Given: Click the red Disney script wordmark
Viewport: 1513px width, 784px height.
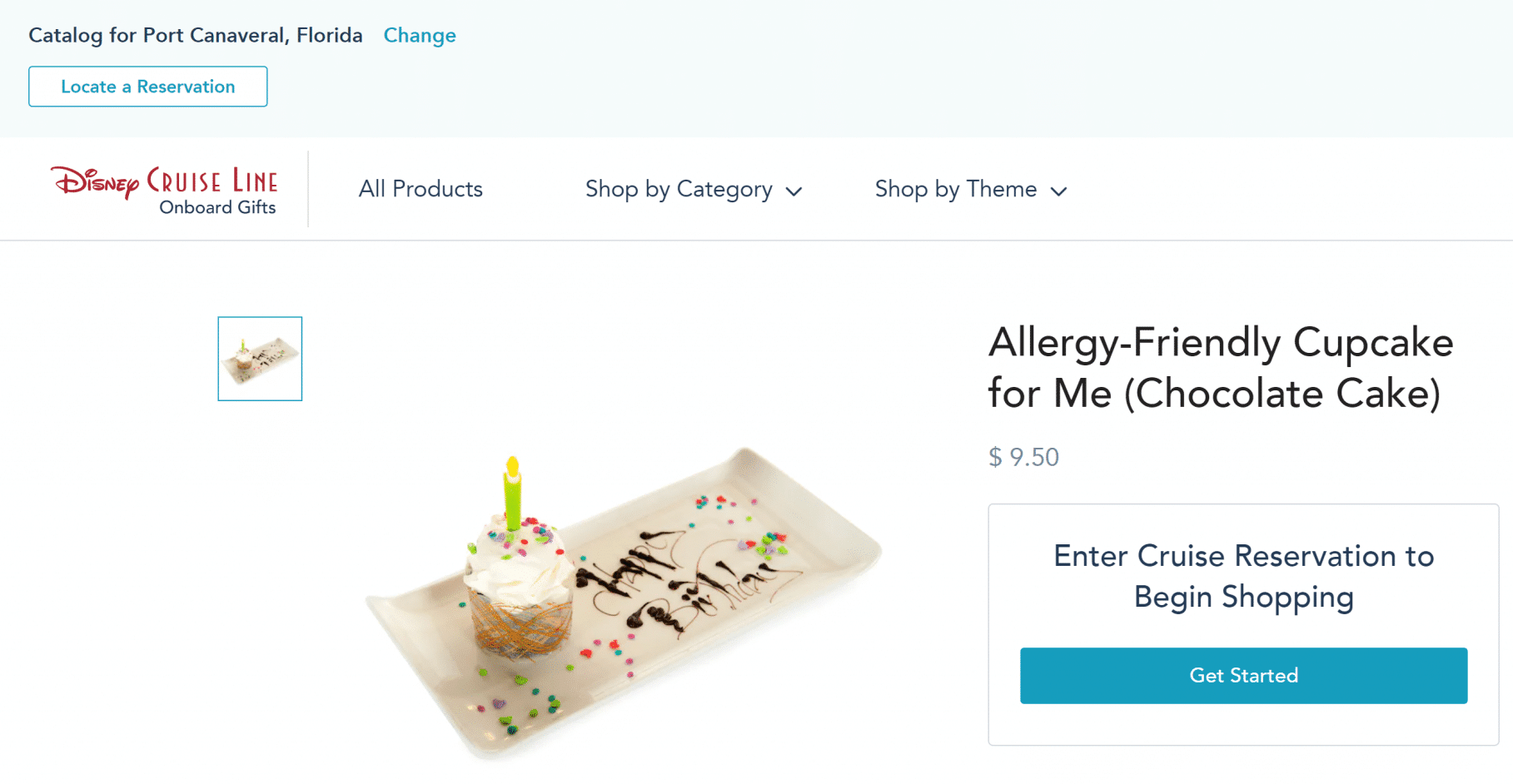Looking at the screenshot, I should click(x=96, y=182).
